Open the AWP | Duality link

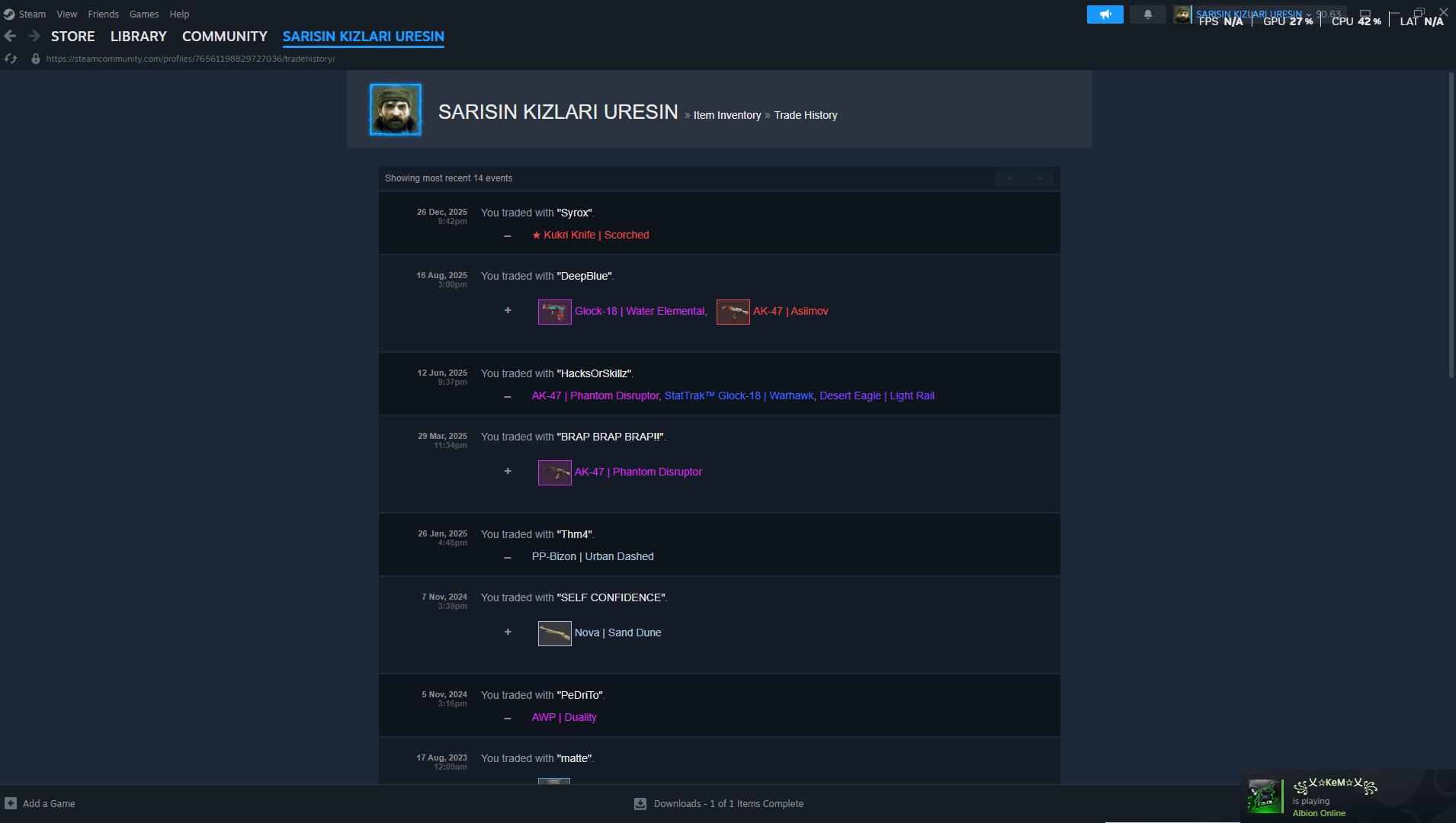click(x=564, y=718)
